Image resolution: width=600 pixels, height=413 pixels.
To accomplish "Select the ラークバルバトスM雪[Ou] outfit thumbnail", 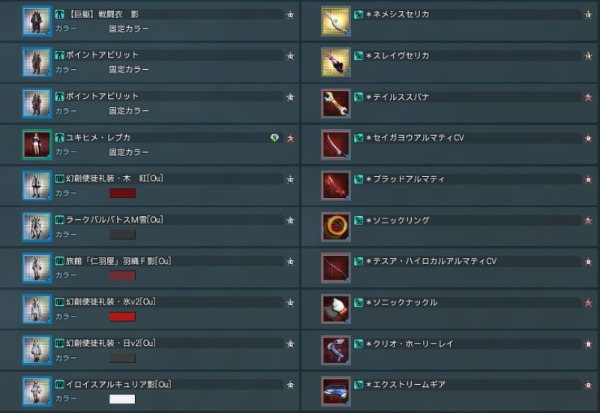I will 37,227.
